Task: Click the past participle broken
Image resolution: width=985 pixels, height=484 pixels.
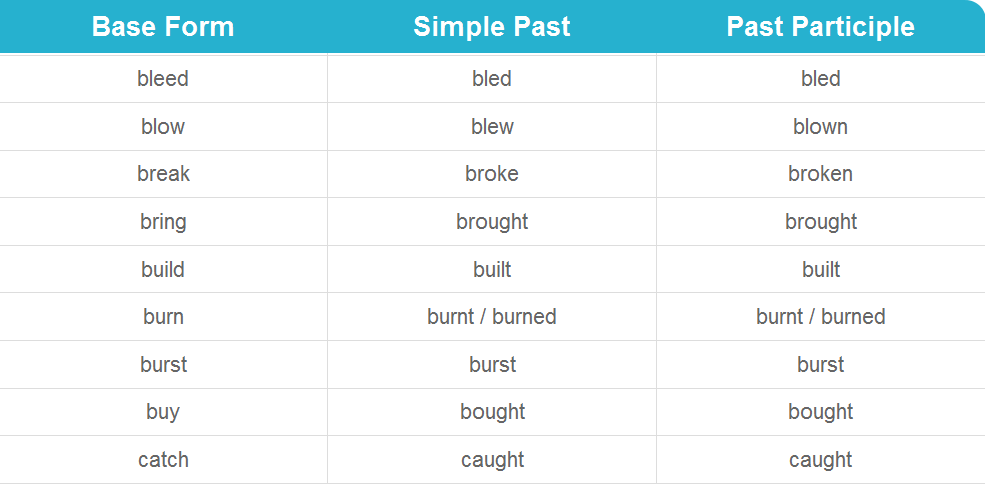Action: click(820, 174)
